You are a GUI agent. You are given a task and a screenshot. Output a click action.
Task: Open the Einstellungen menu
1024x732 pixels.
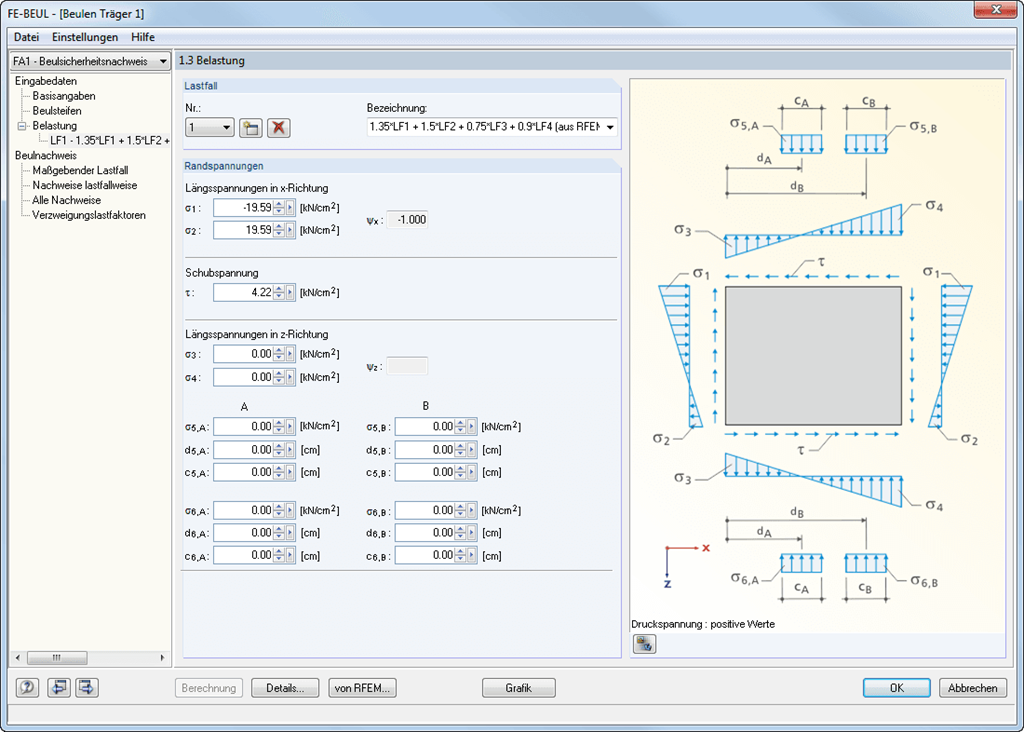pyautogui.click(x=85, y=37)
